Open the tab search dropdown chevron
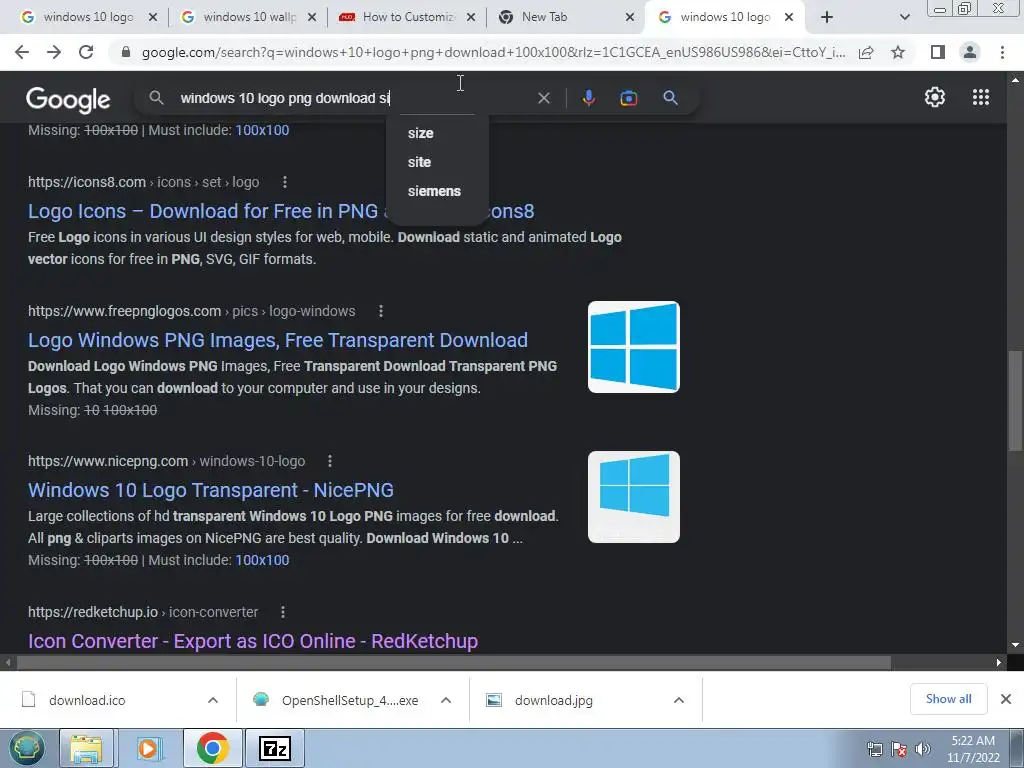This screenshot has height=768, width=1024. pyautogui.click(x=904, y=18)
